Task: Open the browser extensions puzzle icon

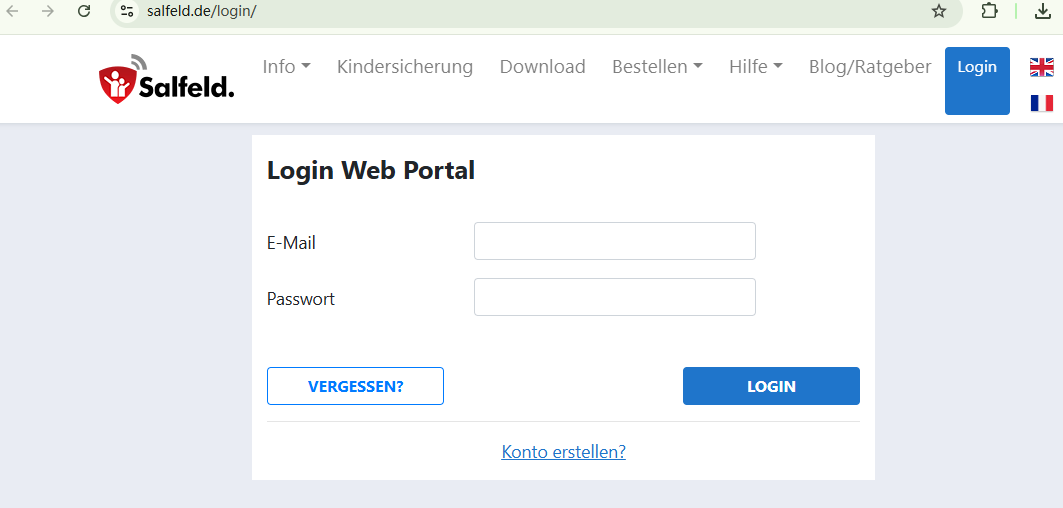Action: 989,11
